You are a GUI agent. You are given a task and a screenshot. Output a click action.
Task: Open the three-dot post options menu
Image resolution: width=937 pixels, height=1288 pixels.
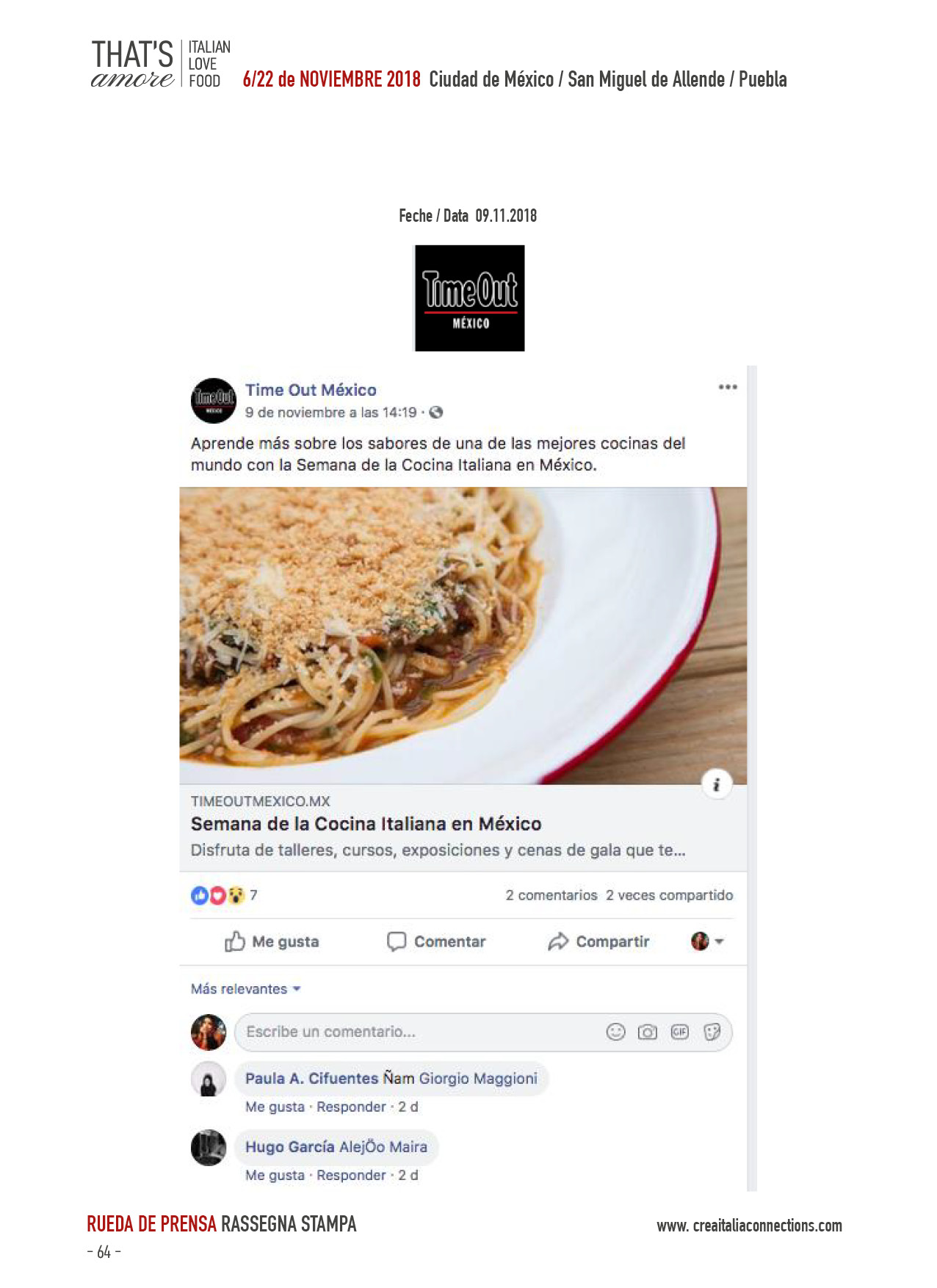(x=727, y=387)
